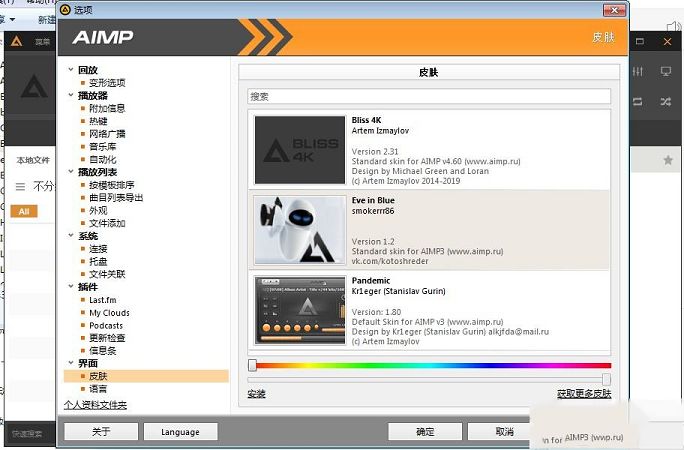The height and width of the screenshot is (450, 684).
Task: Open the hamburger menu icon beside 不分
Action: [x=20, y=187]
